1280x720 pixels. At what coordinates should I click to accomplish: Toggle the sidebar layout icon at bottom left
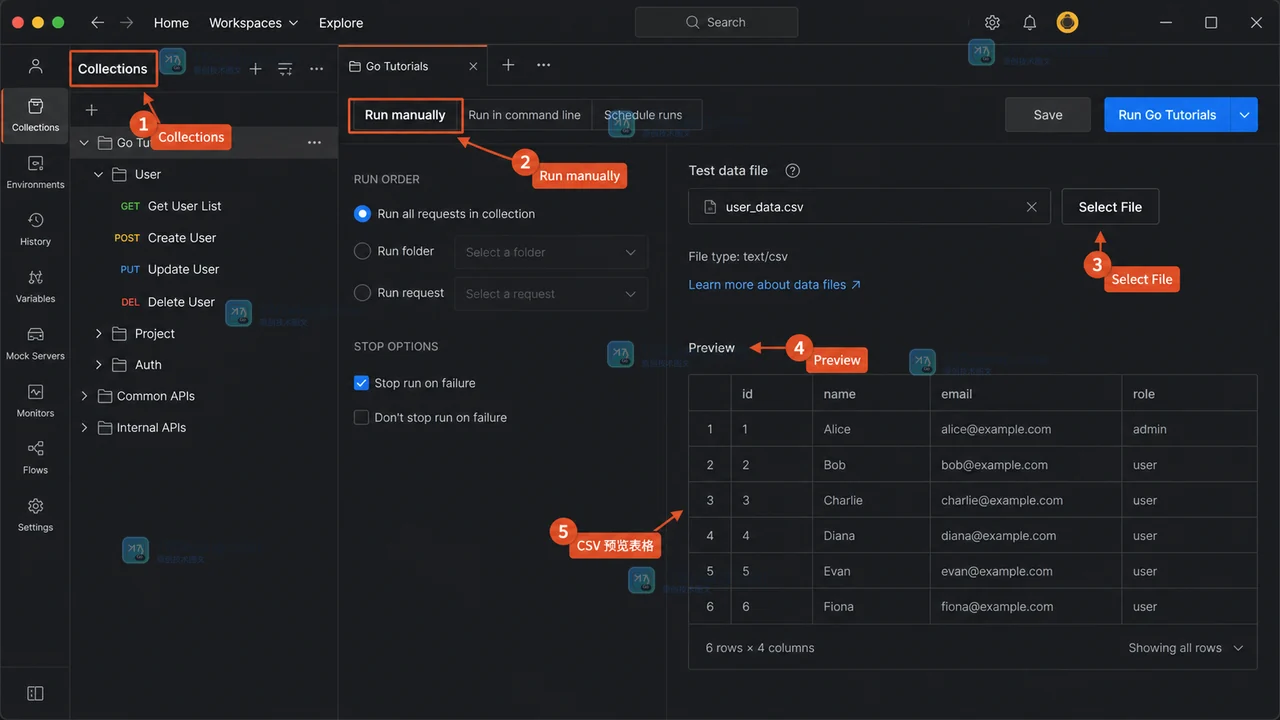point(35,693)
